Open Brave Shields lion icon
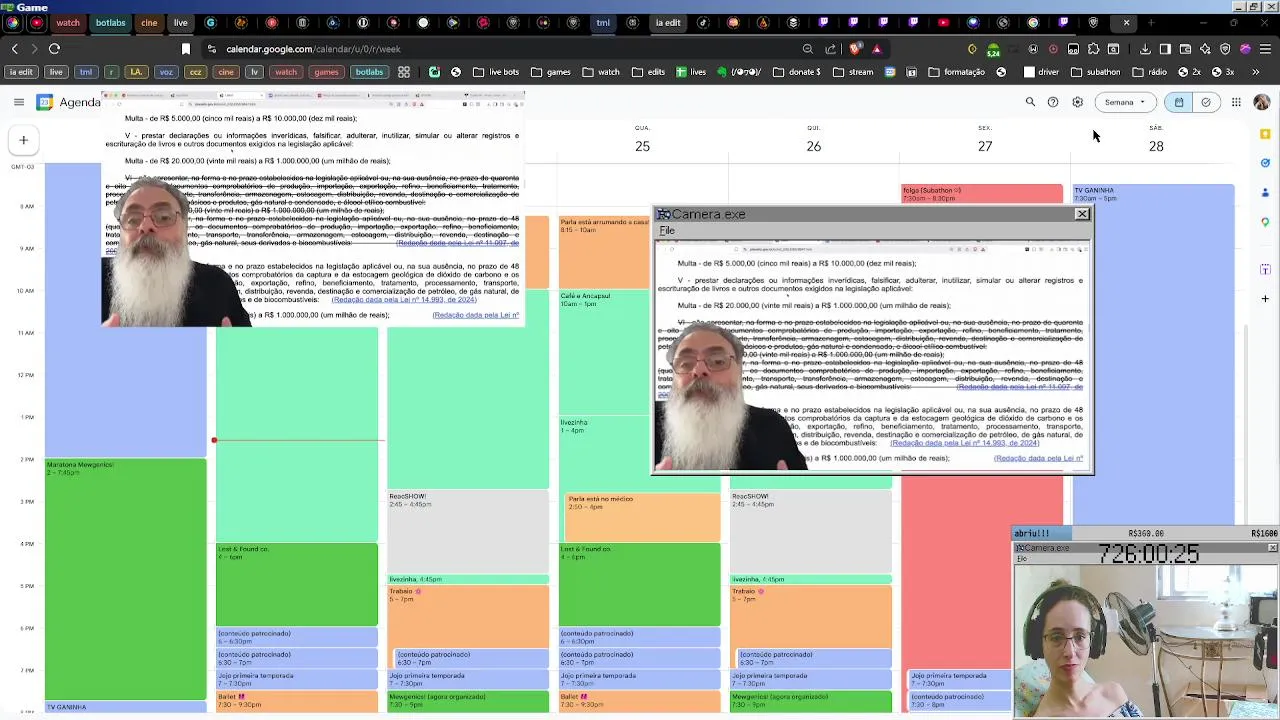The width and height of the screenshot is (1280, 720). 855,49
